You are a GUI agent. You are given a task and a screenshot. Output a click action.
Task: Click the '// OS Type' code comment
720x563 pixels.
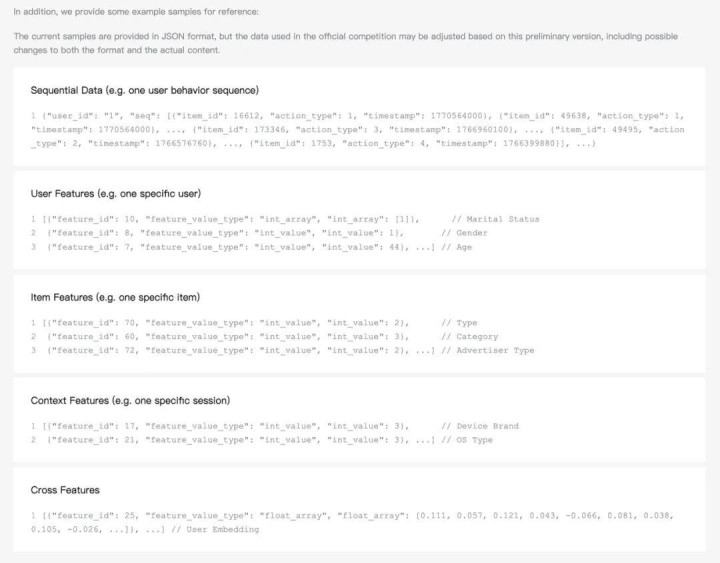click(x=466, y=440)
